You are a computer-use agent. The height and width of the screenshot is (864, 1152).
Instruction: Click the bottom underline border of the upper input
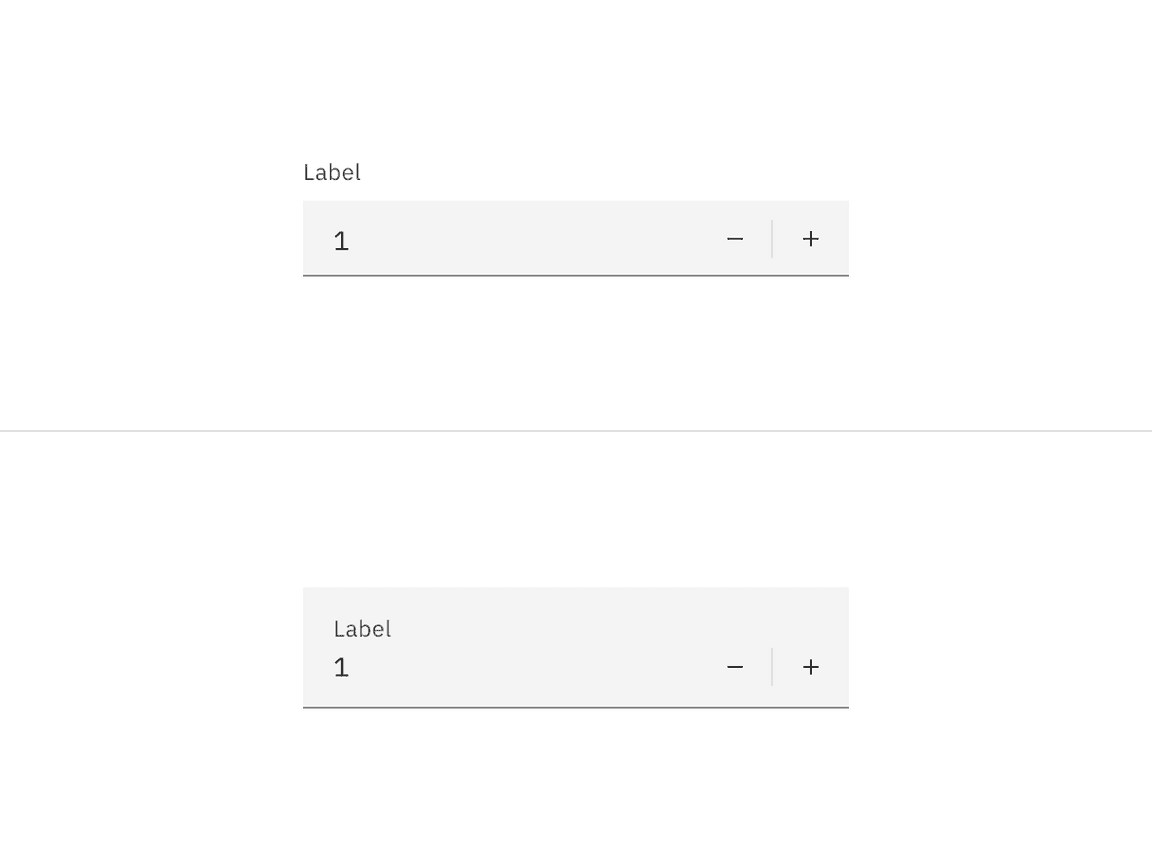click(x=576, y=275)
